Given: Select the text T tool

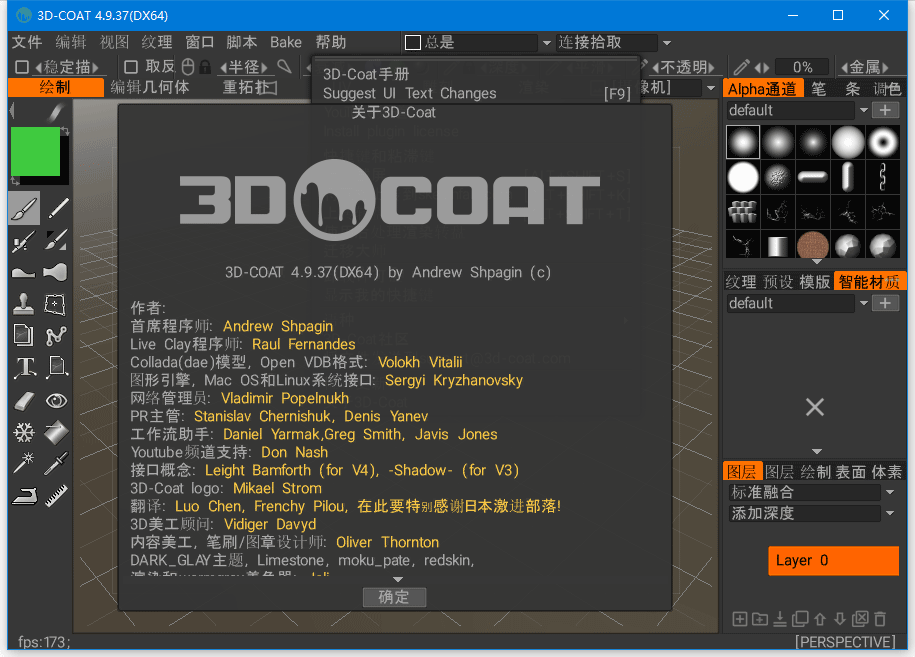Looking at the screenshot, I should [24, 368].
